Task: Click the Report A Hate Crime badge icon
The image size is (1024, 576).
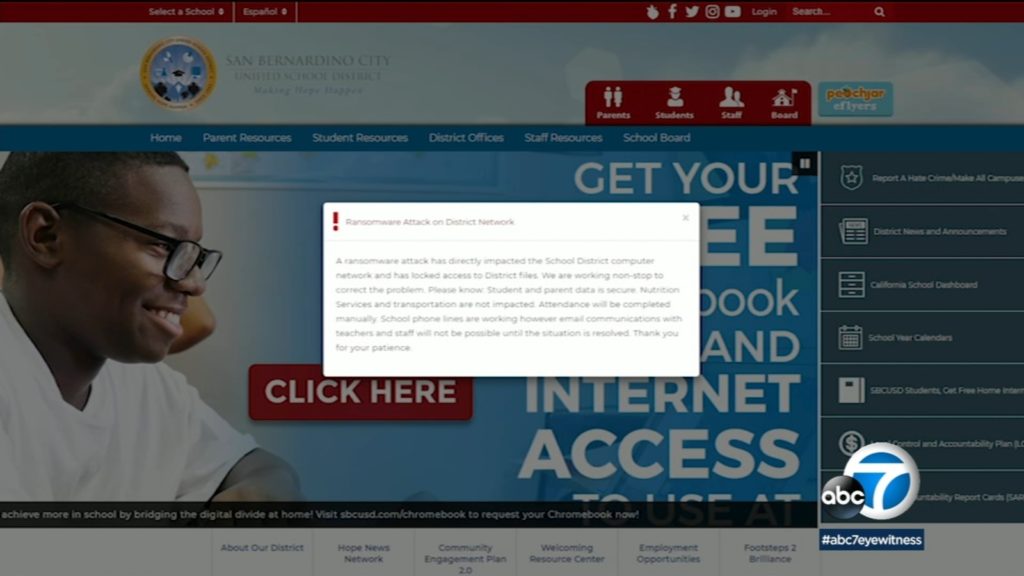Action: [852, 178]
